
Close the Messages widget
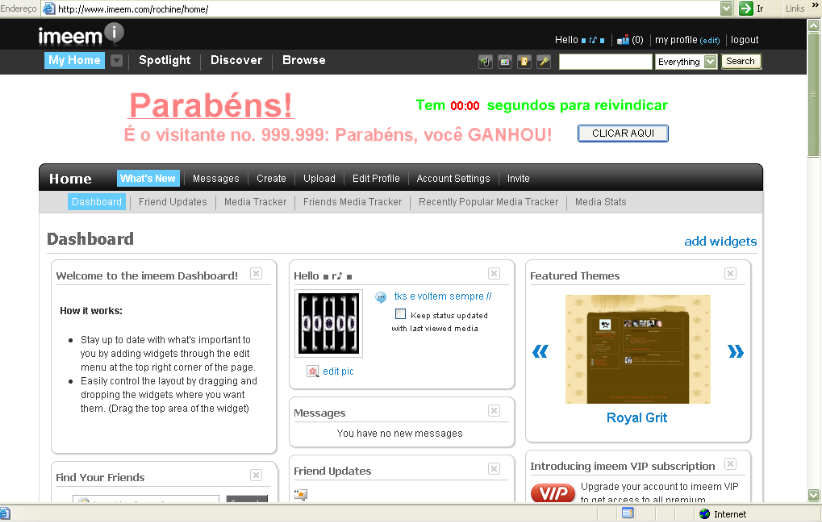coord(494,411)
